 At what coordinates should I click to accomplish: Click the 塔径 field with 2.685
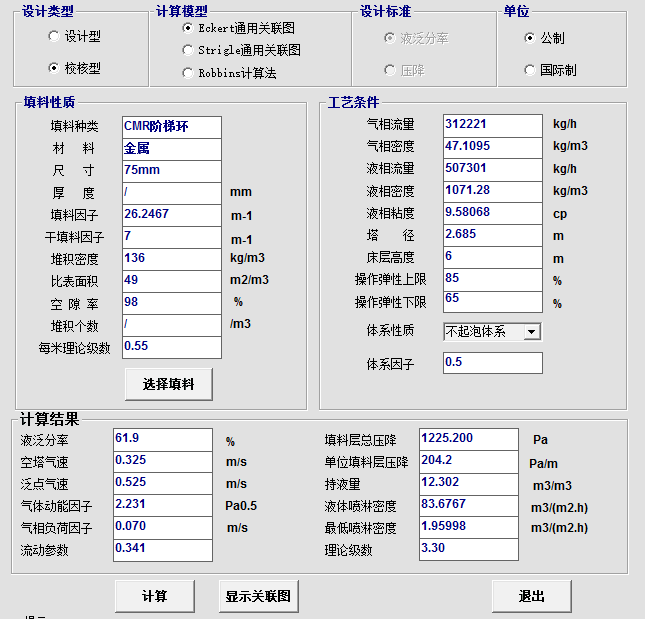[493, 235]
